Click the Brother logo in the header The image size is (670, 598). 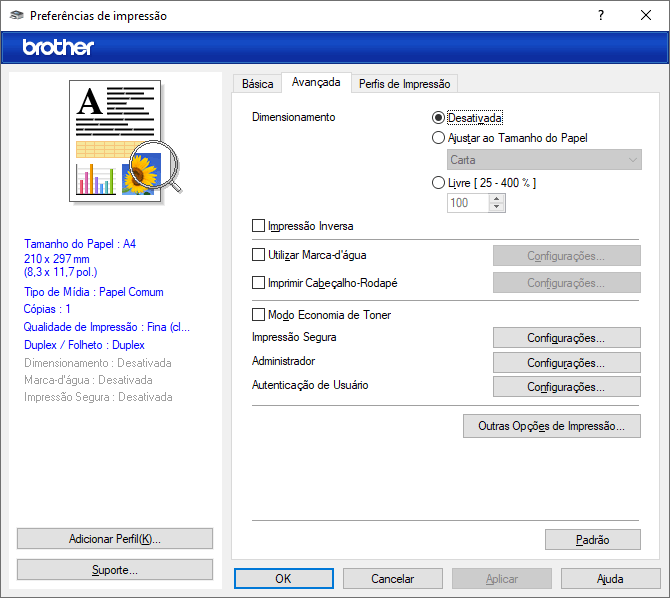coord(58,47)
